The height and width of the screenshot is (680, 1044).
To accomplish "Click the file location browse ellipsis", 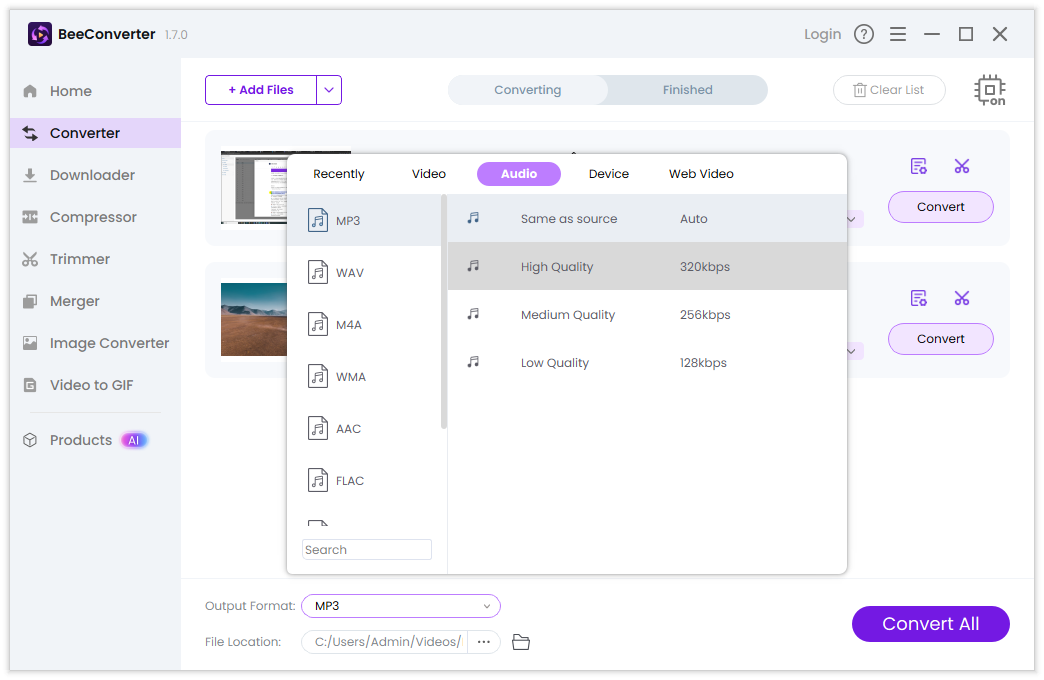I will (484, 642).
